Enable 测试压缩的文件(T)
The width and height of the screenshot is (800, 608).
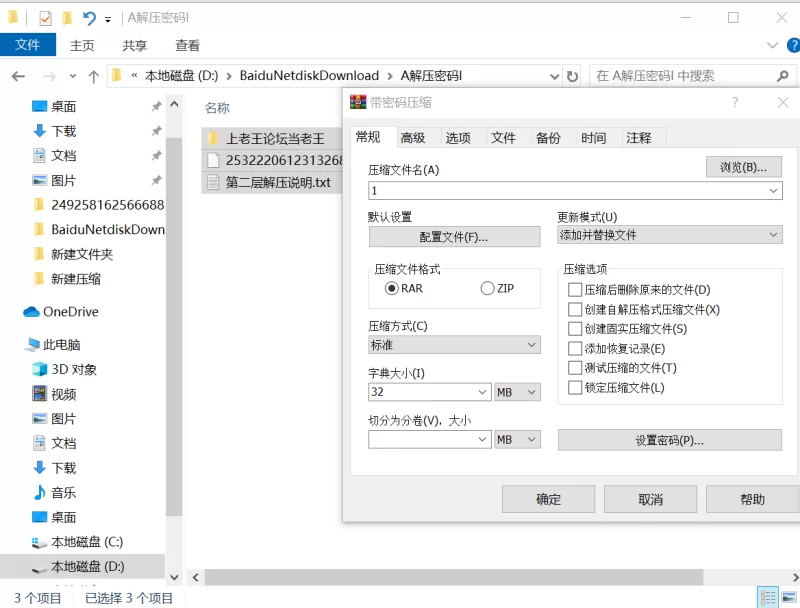575,368
